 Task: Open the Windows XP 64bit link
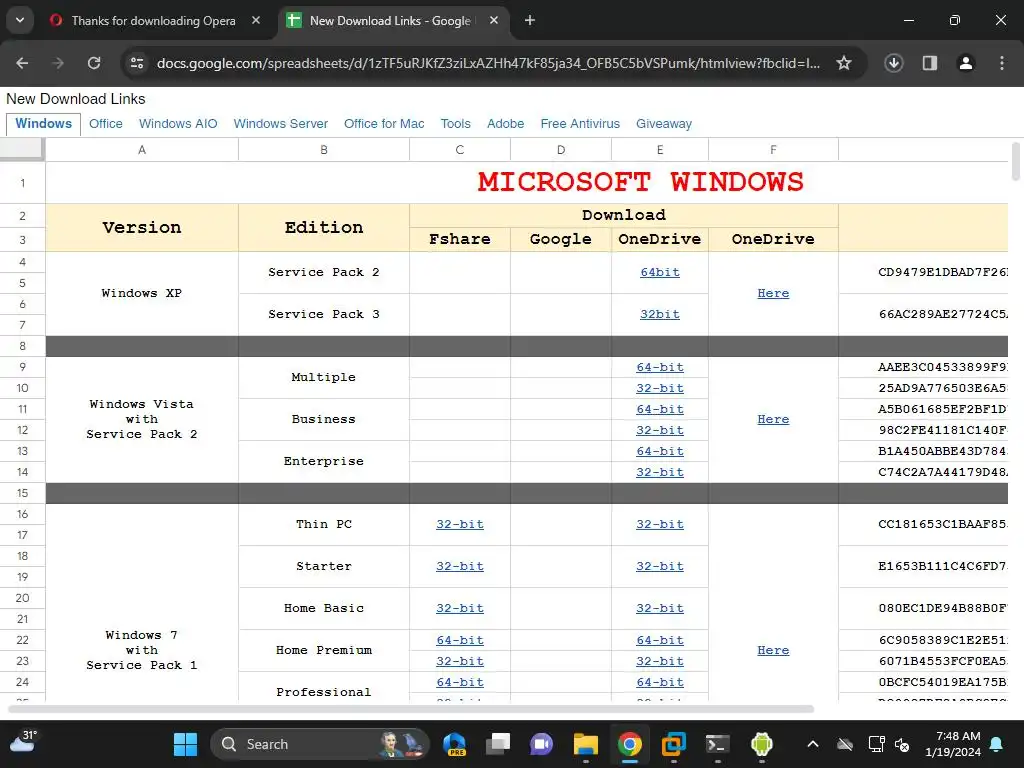(660, 272)
